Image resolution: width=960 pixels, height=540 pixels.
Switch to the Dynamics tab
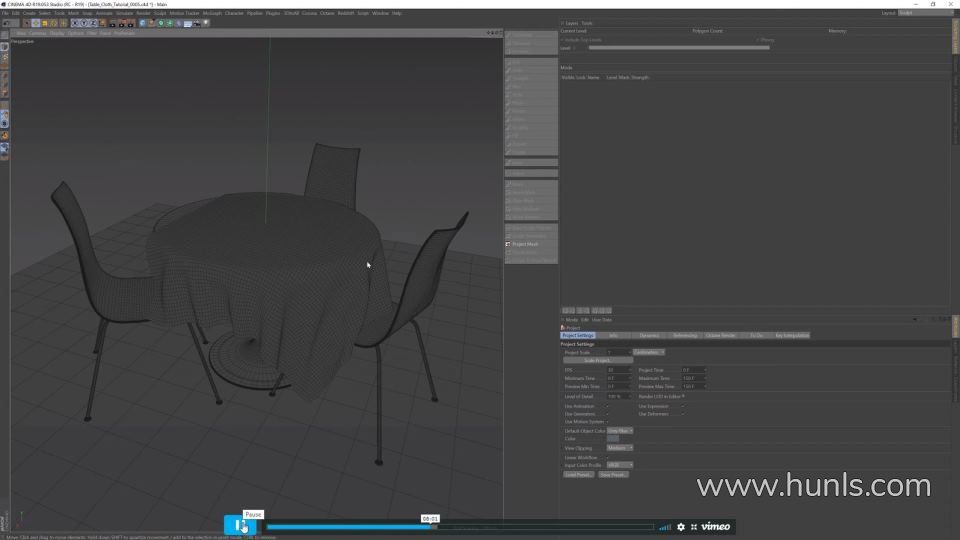click(x=649, y=336)
